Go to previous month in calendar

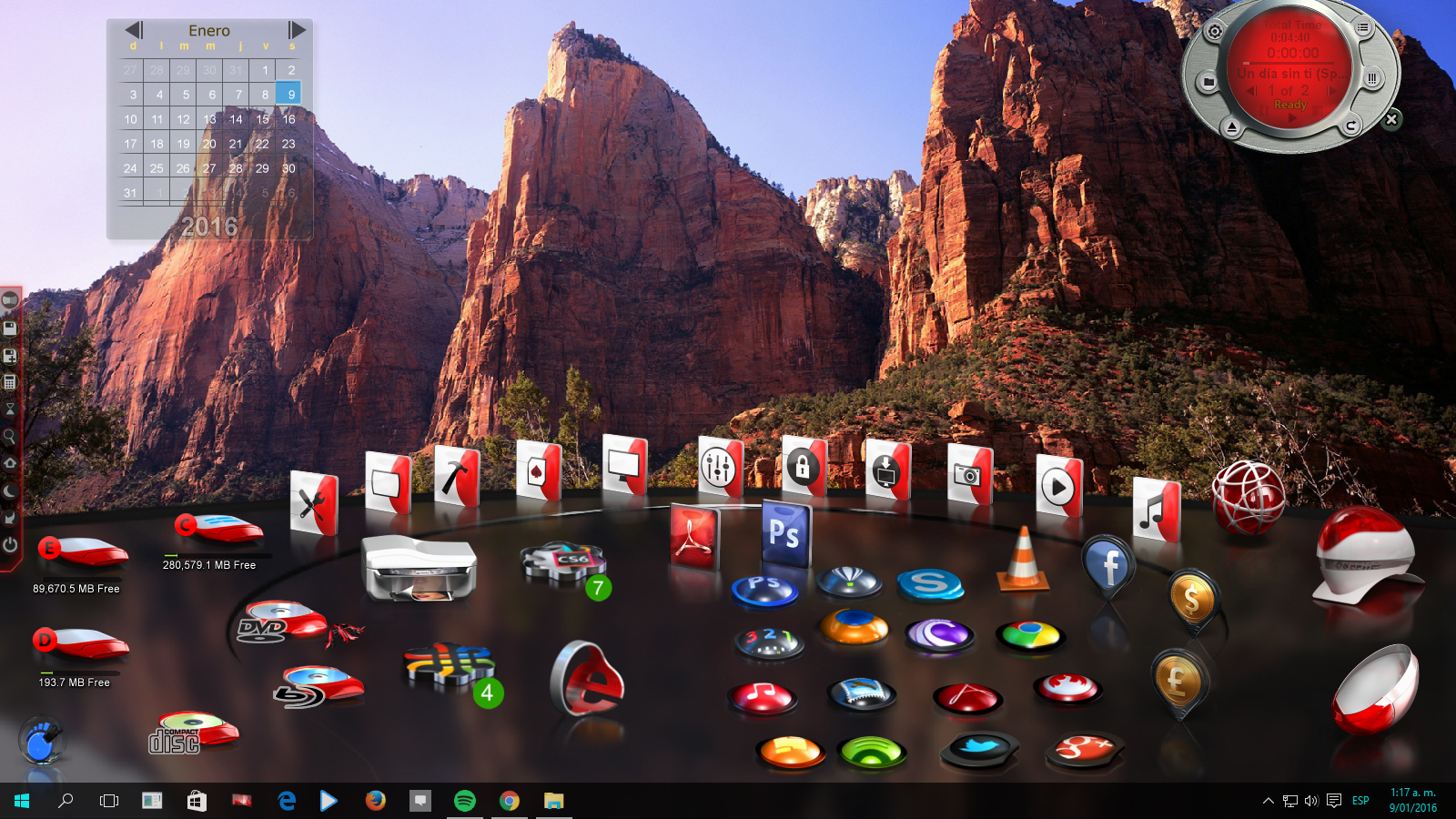(x=134, y=30)
